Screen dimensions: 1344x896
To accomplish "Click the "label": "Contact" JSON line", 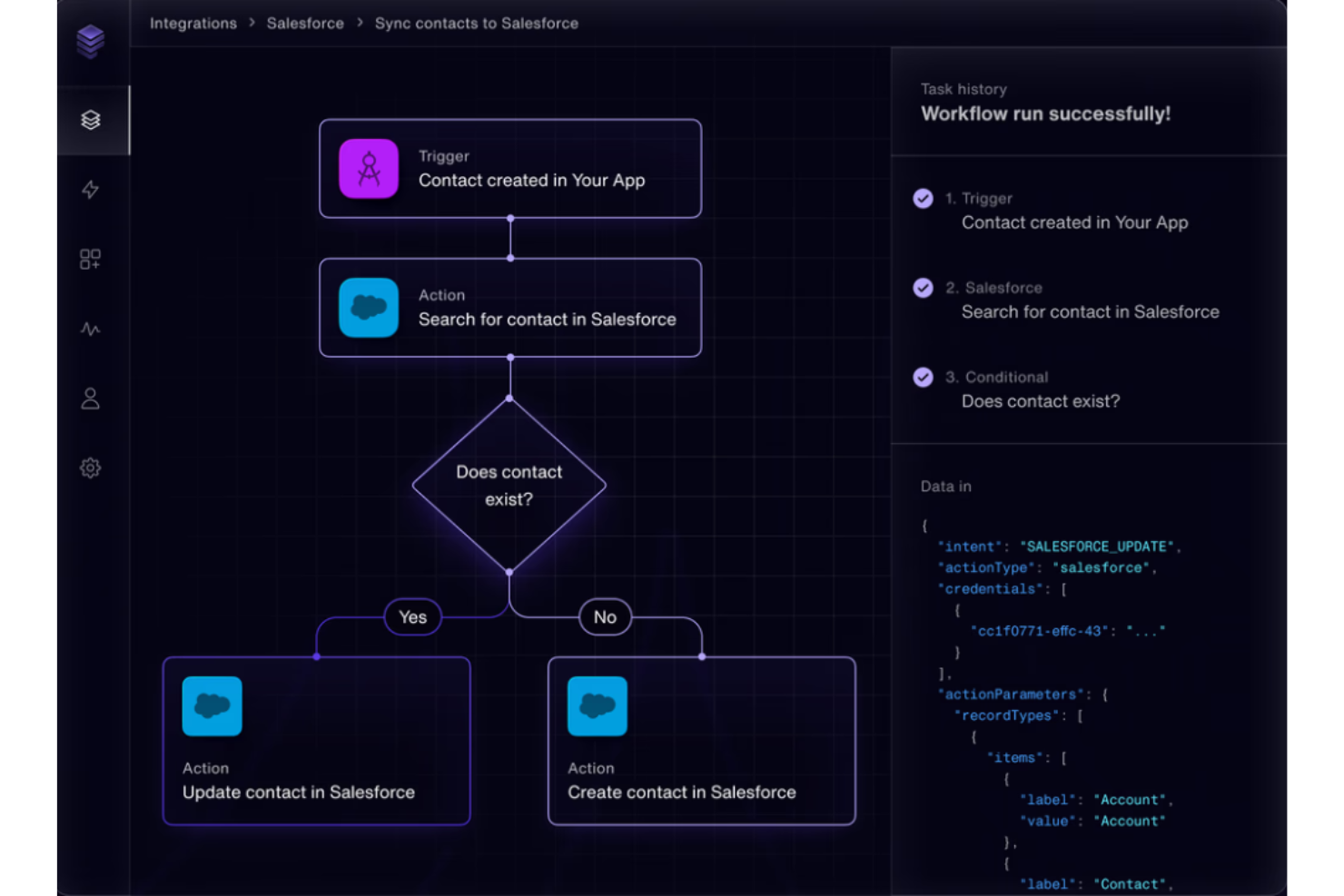I will tap(1097, 884).
